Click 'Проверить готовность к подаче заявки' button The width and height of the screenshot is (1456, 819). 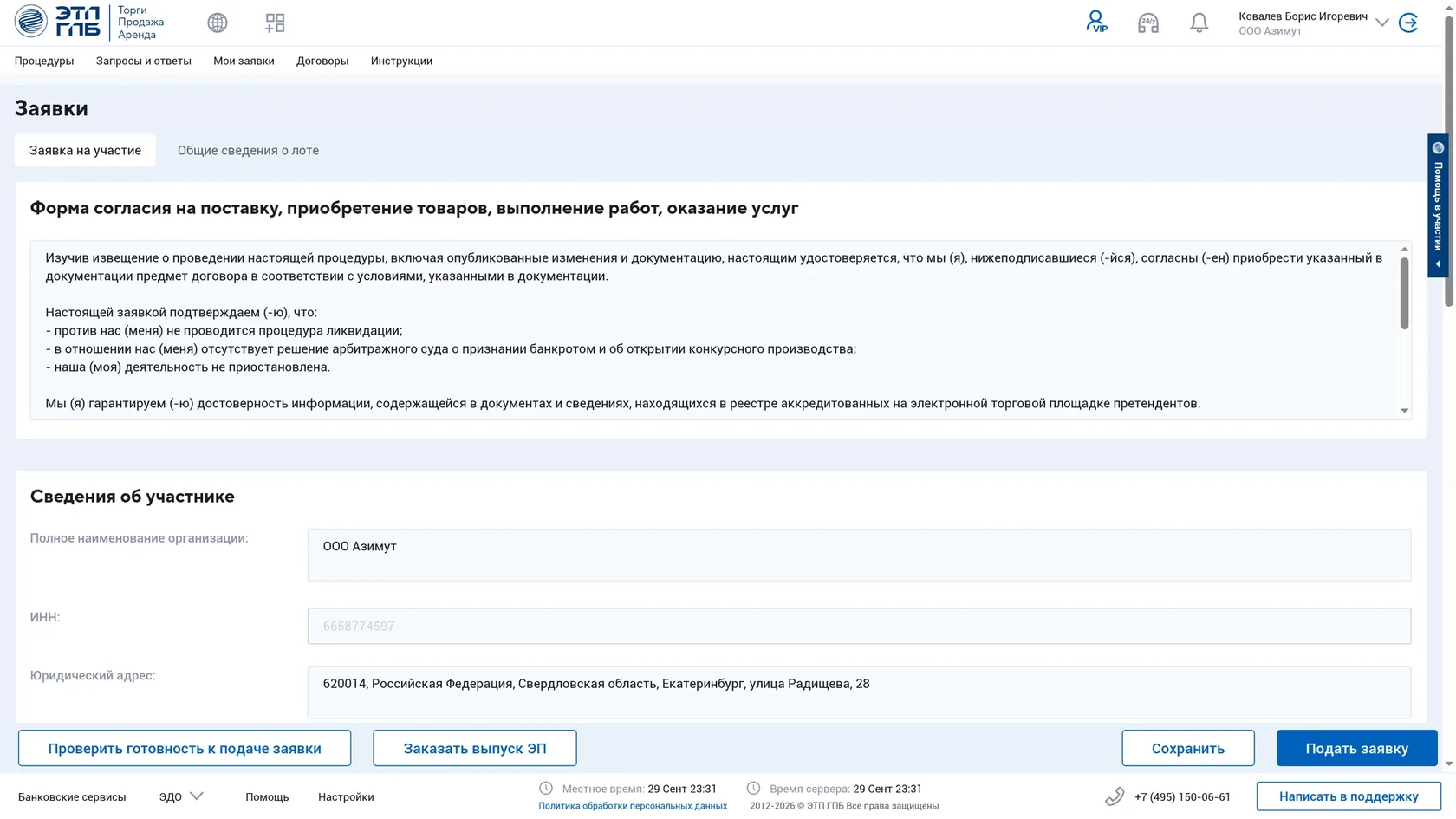click(x=185, y=748)
